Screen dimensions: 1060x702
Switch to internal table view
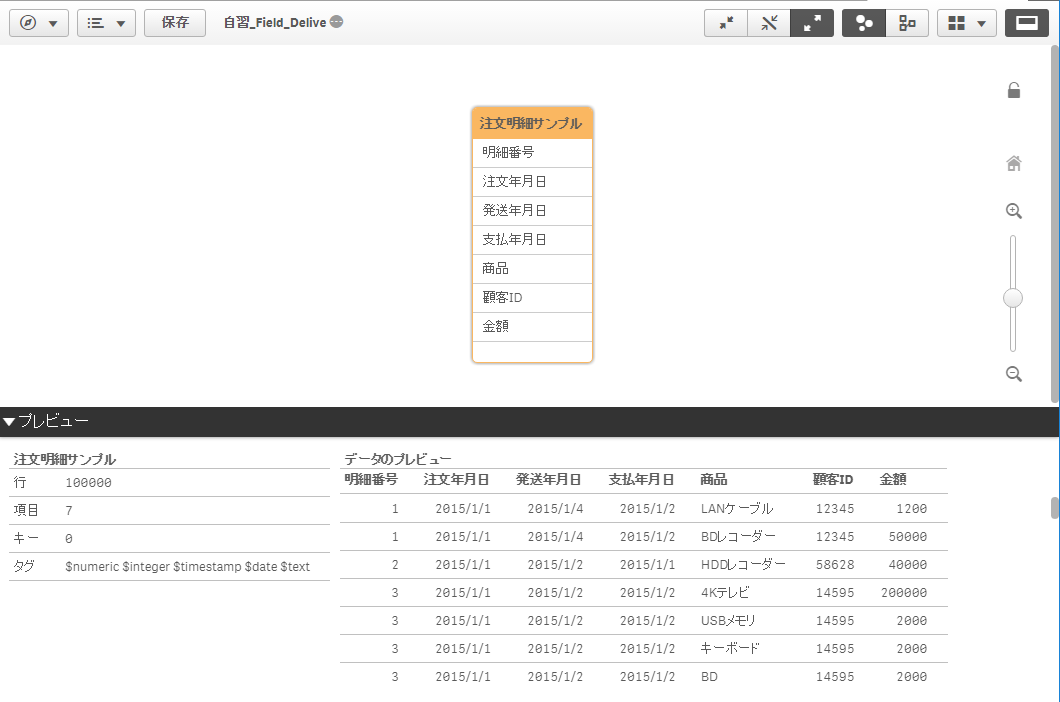[864, 23]
